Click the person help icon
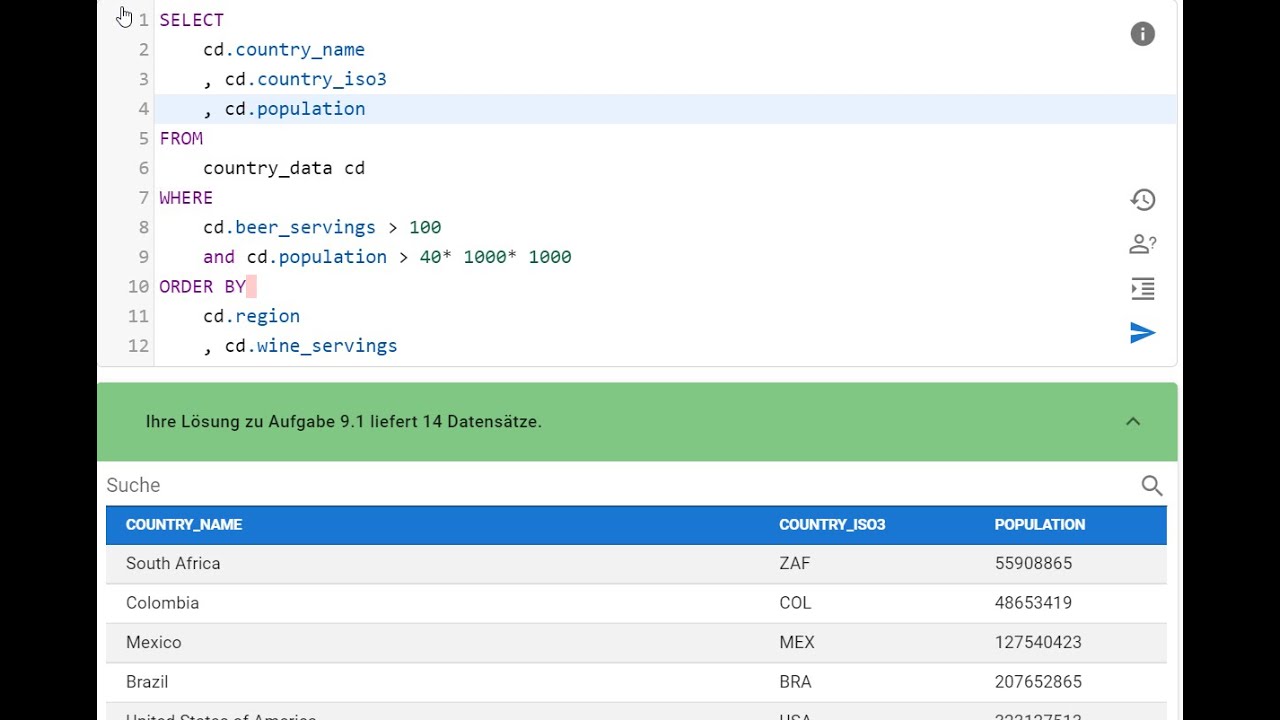 click(1143, 244)
